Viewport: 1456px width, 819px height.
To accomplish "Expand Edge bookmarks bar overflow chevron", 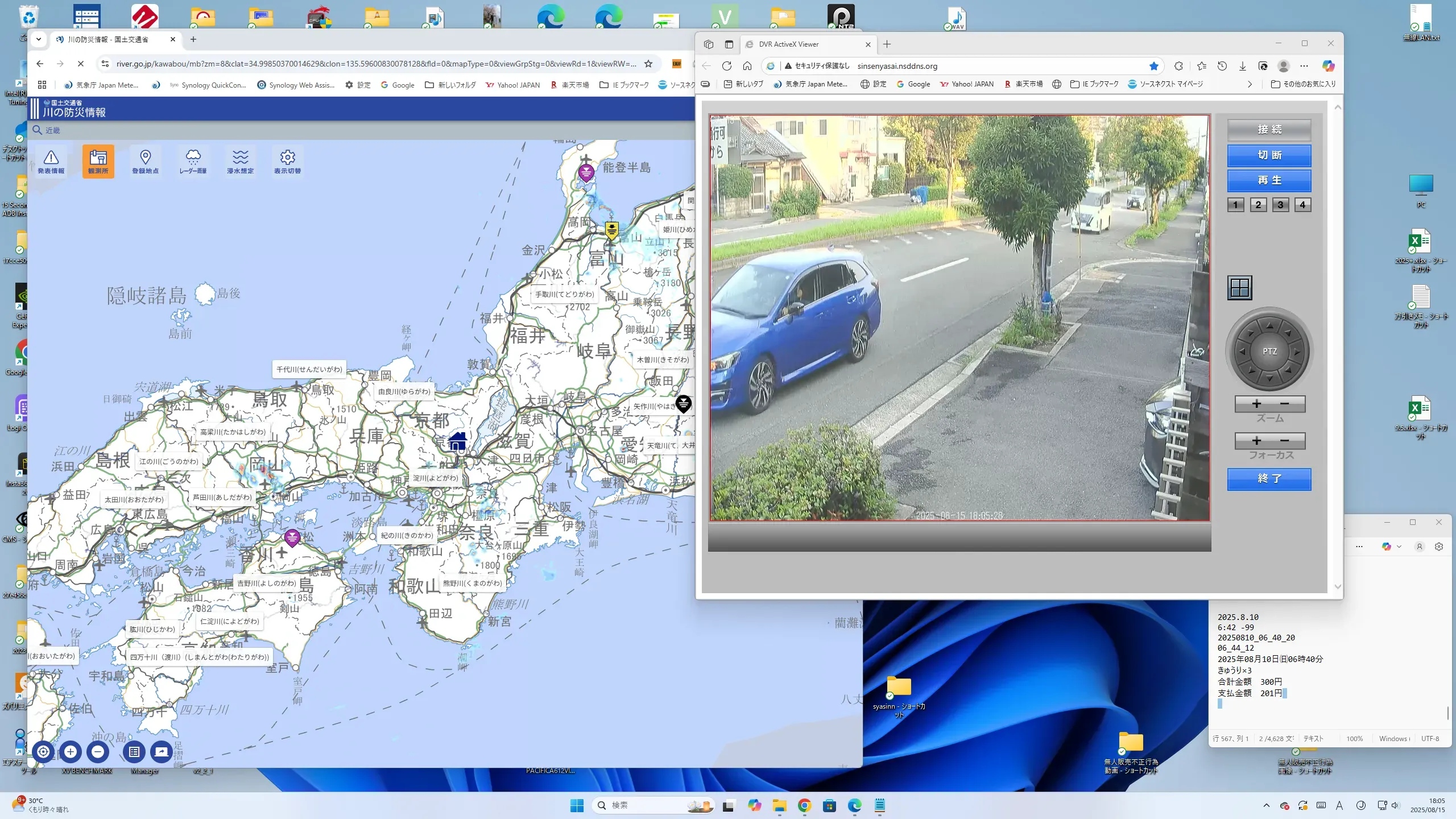I will point(1250,84).
